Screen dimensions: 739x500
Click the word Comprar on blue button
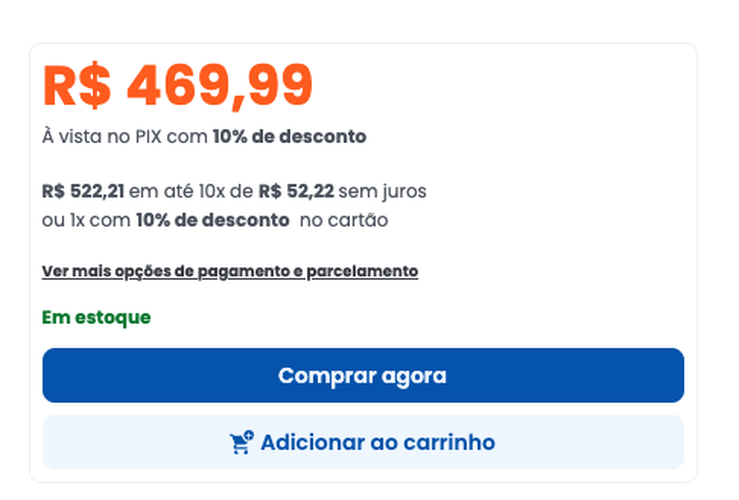pos(326,376)
